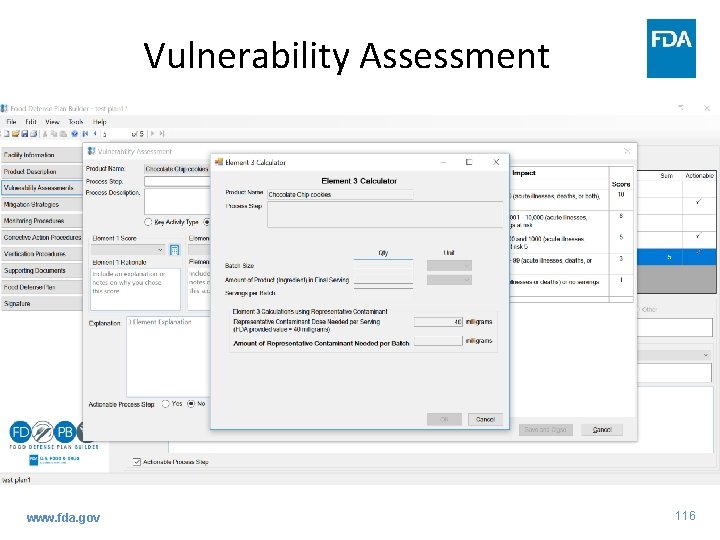Select the Key Activity Type radio button

coord(148,222)
